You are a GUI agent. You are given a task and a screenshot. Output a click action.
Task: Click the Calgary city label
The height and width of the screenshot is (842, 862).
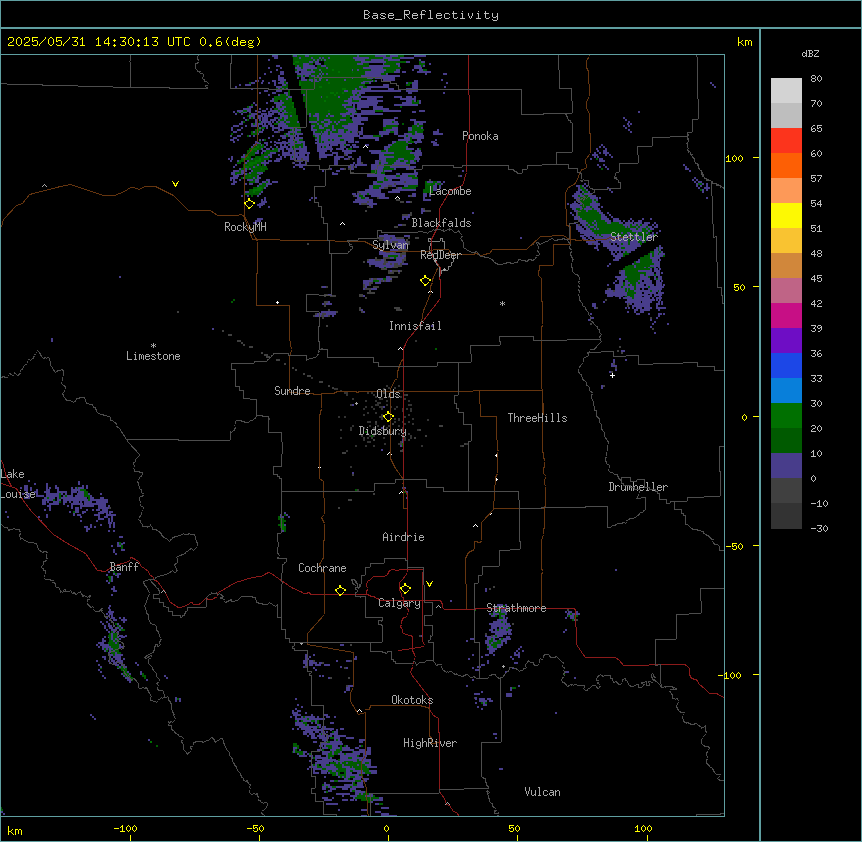tap(399, 603)
